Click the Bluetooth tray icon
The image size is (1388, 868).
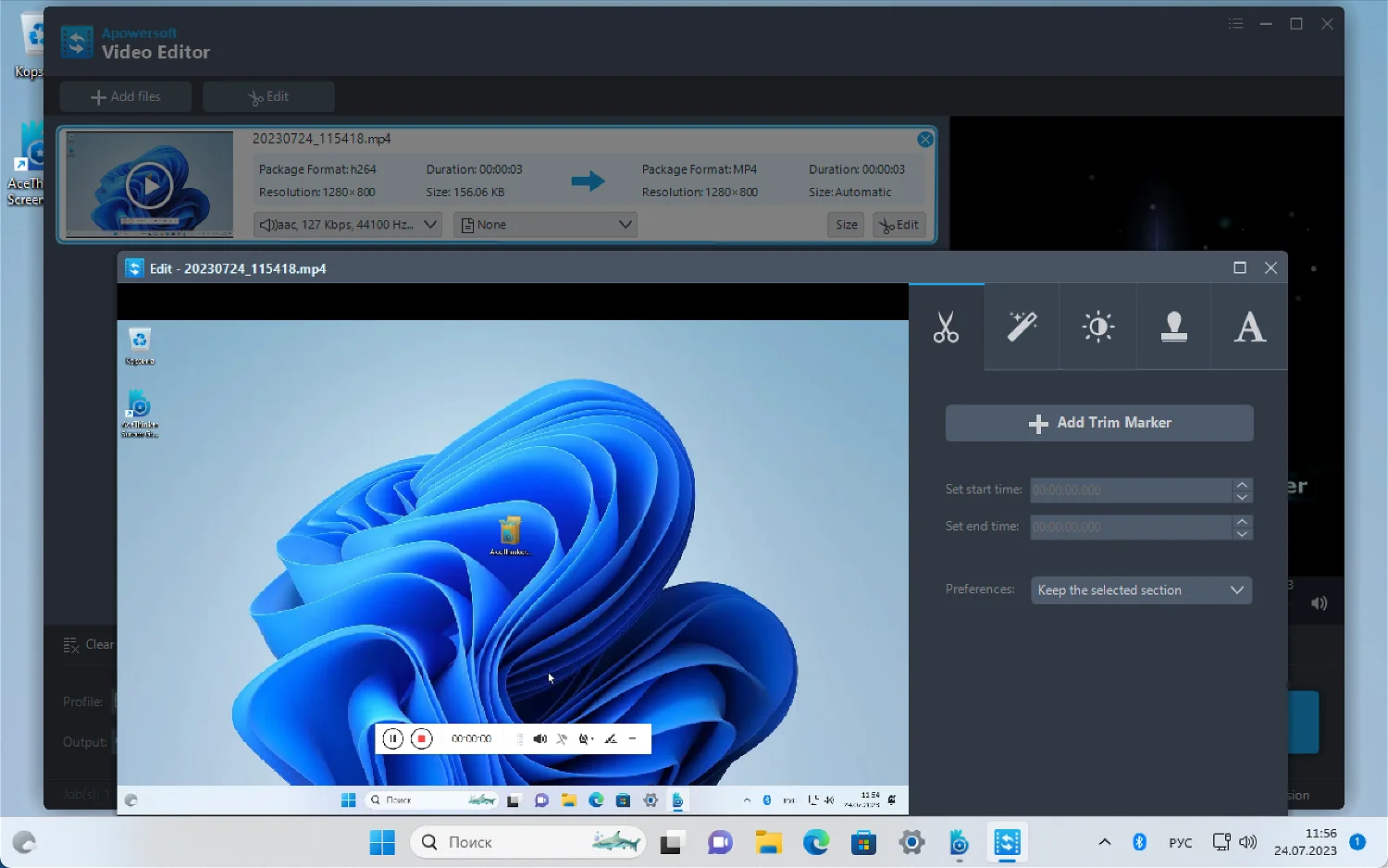1140,842
